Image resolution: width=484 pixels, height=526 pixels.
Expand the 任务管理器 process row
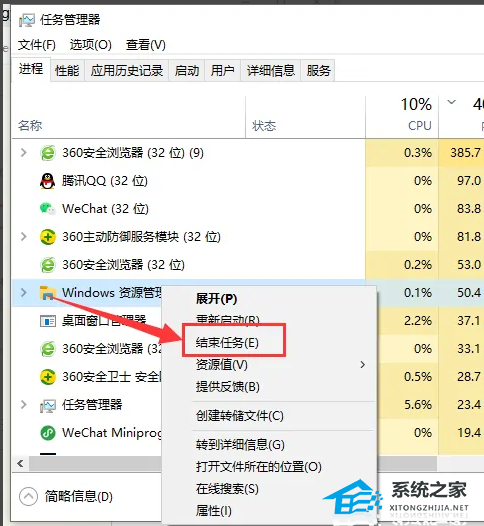(x=23, y=405)
